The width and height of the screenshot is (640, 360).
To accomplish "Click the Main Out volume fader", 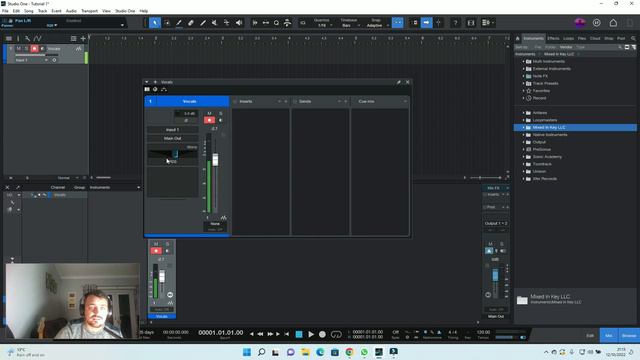I will coord(495,275).
